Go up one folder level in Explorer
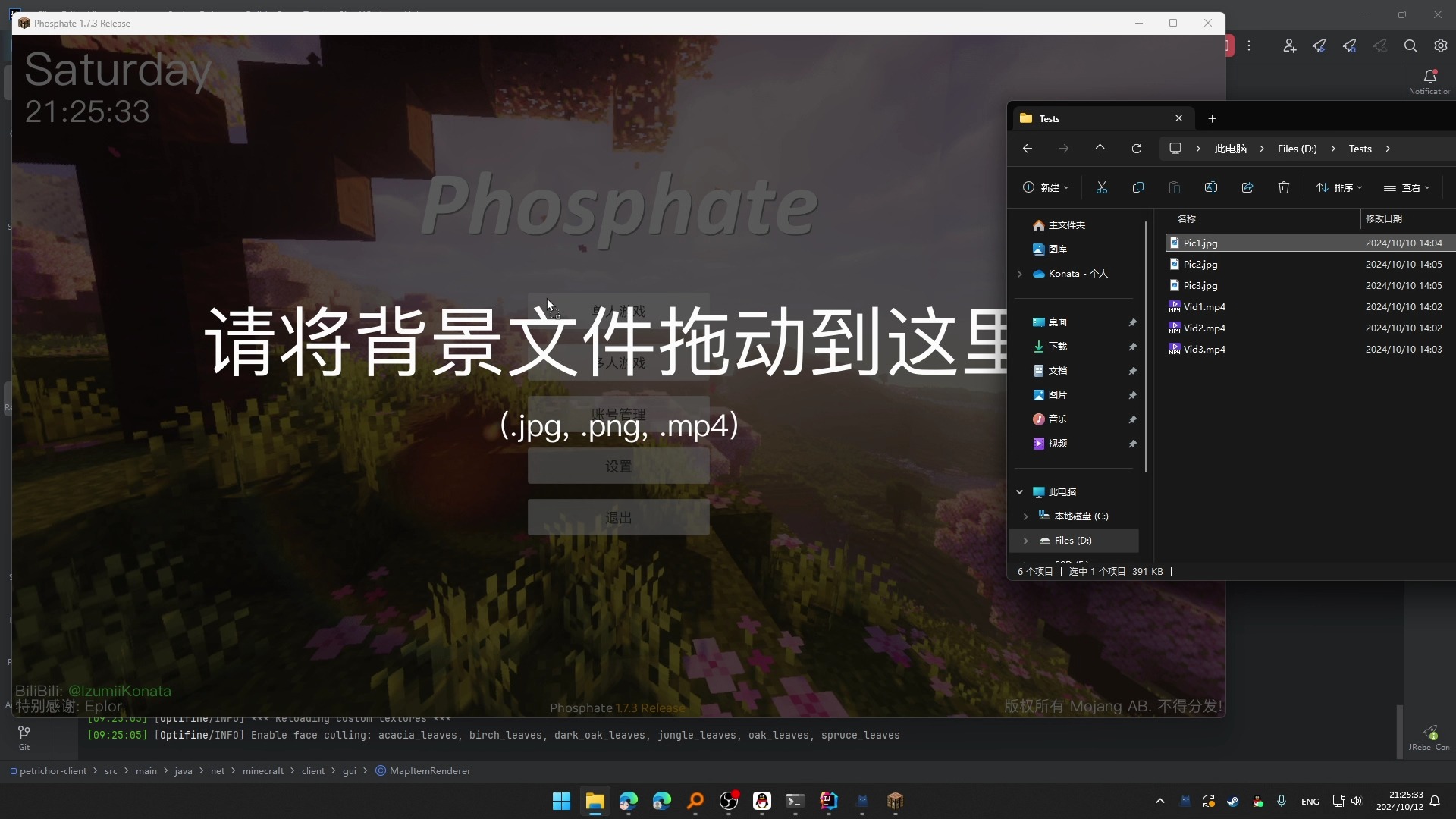The image size is (1456, 819). click(x=1100, y=149)
